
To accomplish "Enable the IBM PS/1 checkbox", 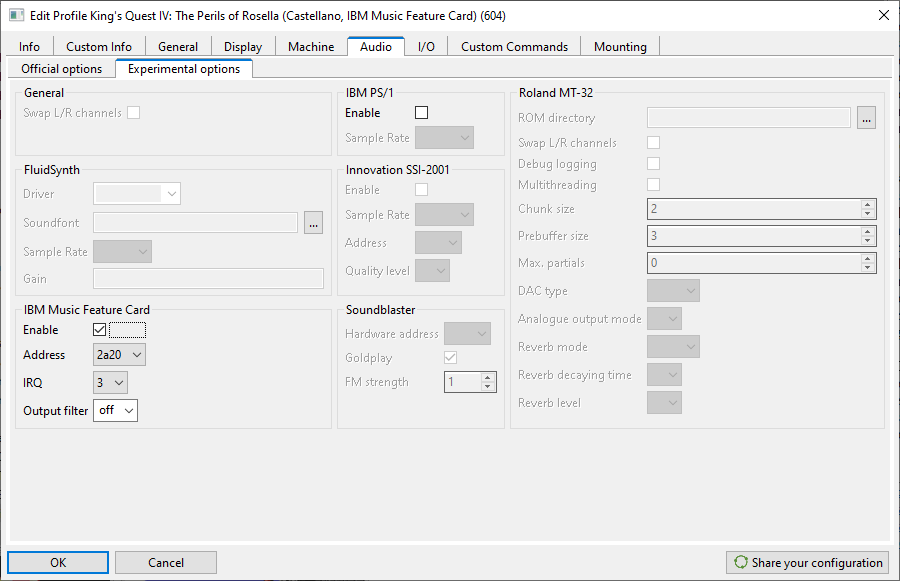I will (421, 113).
